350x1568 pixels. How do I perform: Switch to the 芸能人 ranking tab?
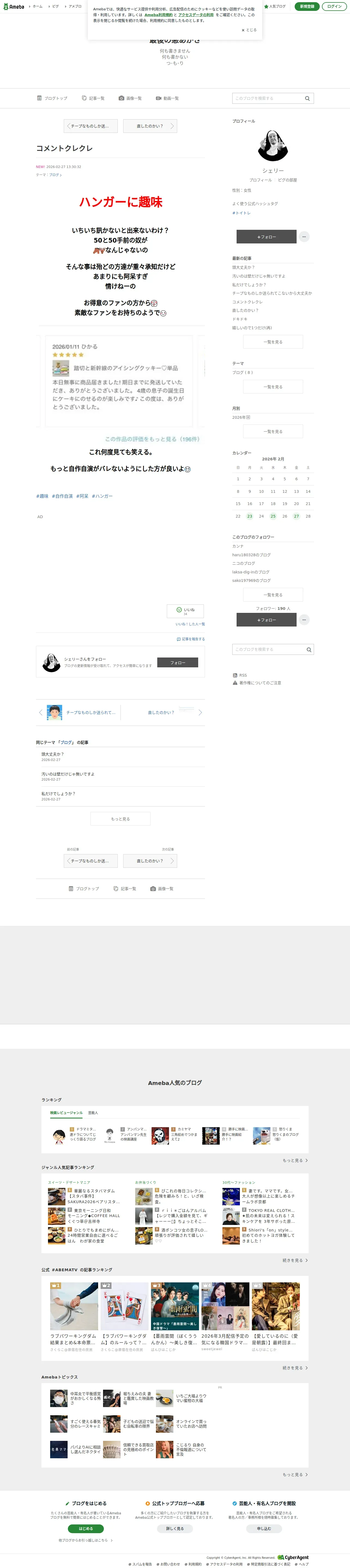[x=93, y=1113]
